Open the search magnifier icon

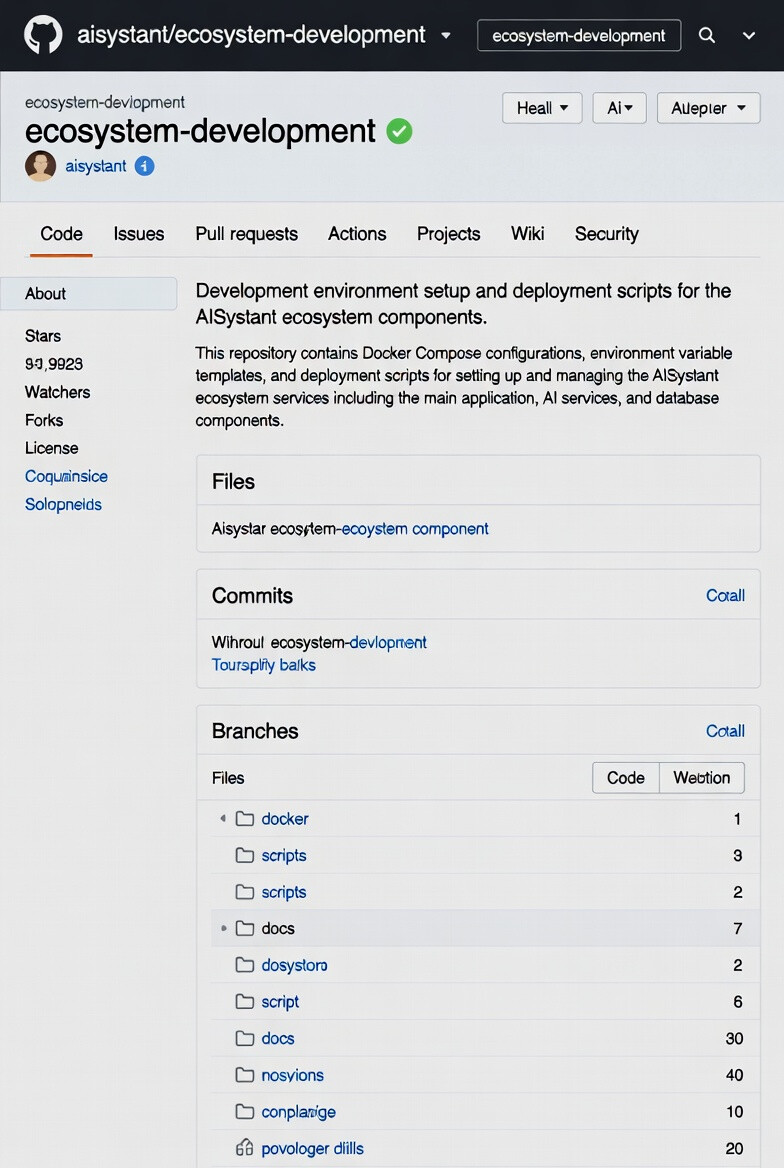(x=707, y=35)
